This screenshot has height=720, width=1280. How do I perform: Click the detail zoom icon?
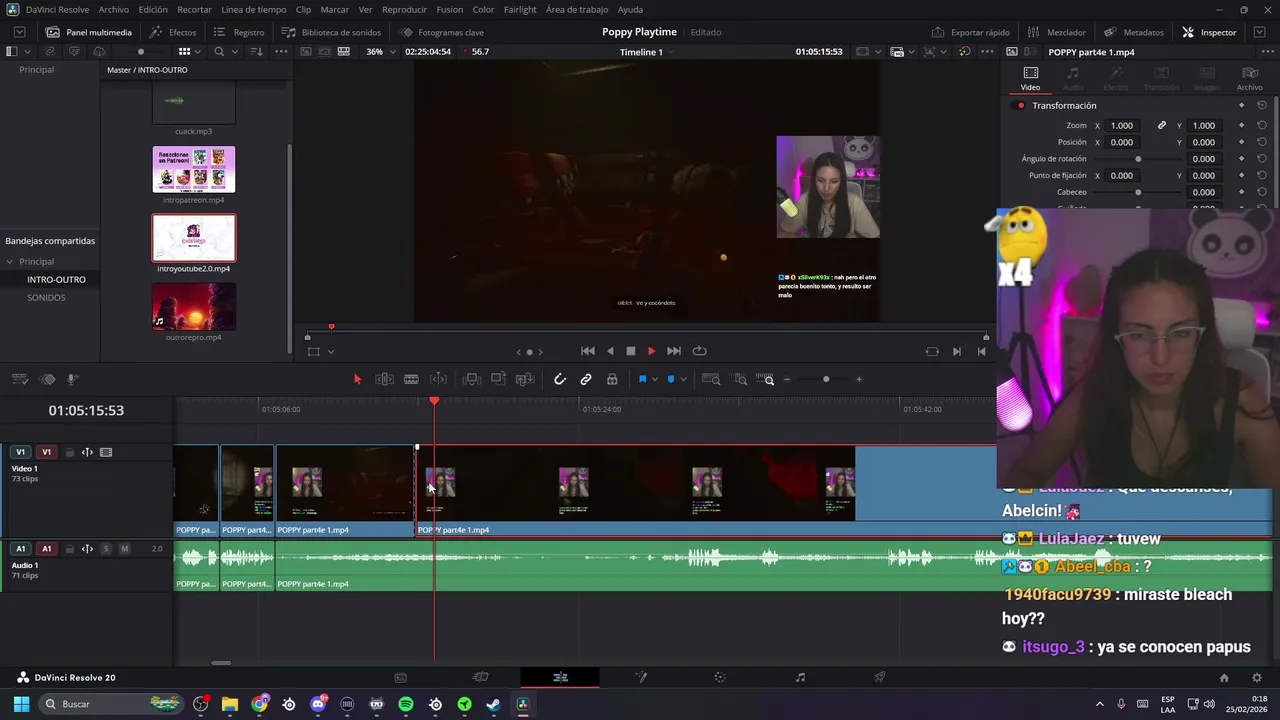[x=740, y=379]
